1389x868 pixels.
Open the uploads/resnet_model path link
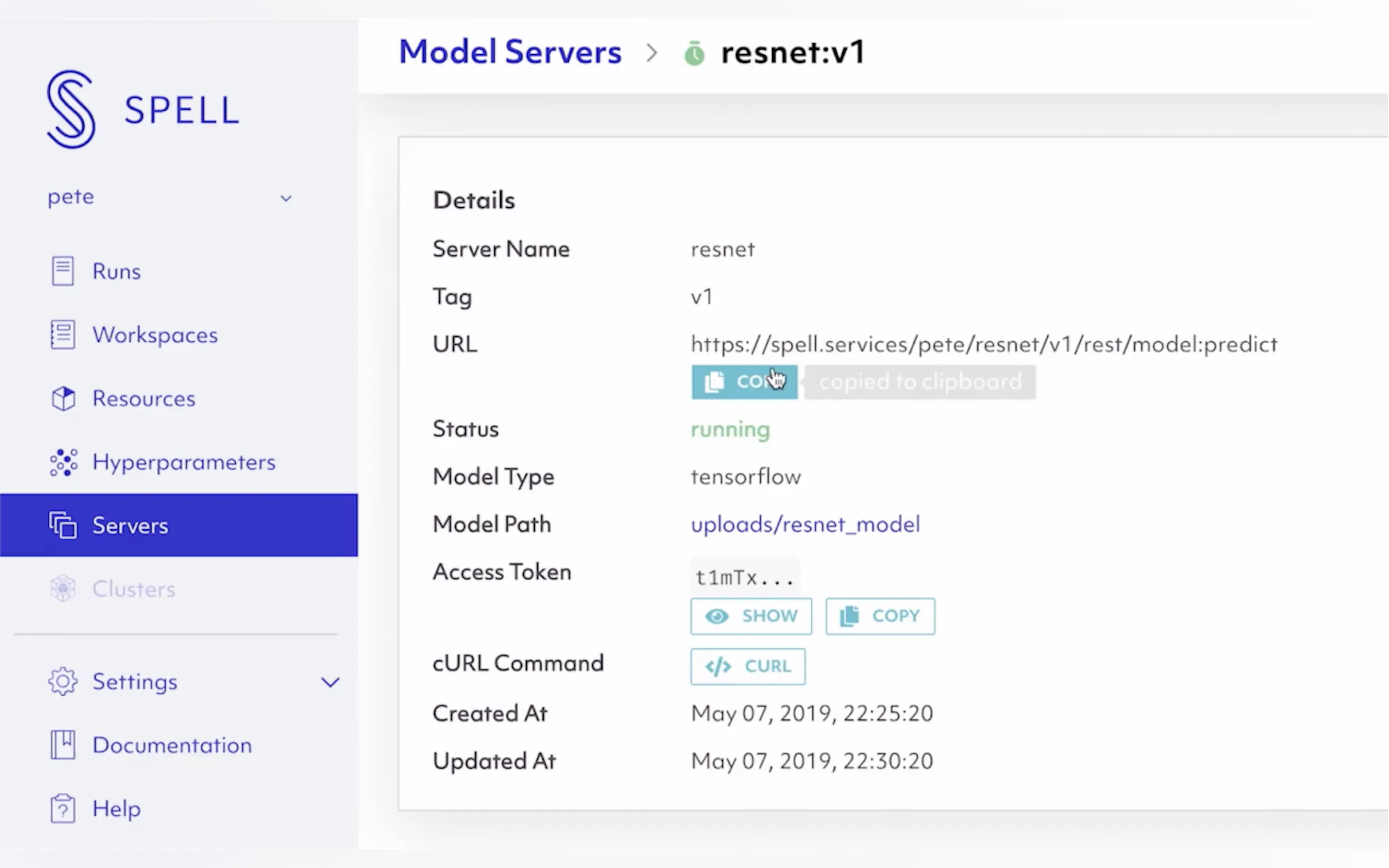[x=804, y=524]
